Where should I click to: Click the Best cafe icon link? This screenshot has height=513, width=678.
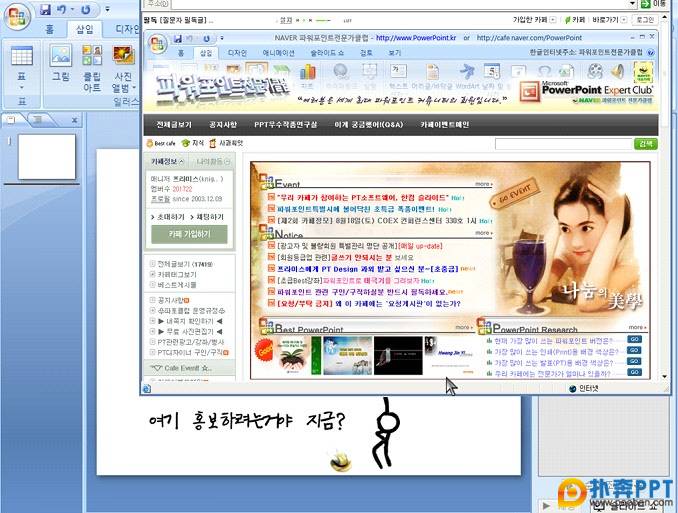161,143
